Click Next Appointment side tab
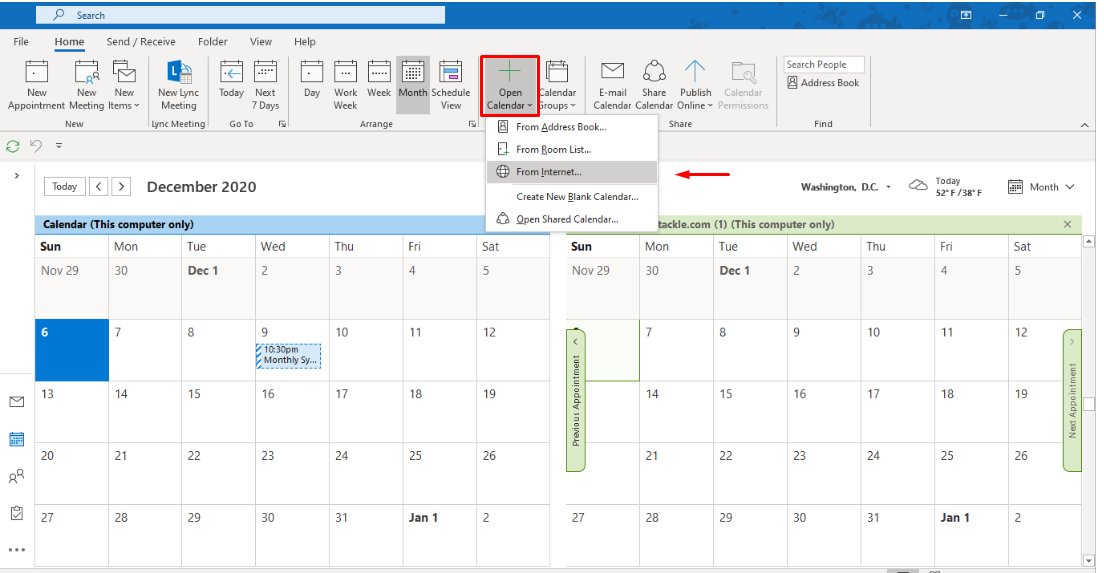This screenshot has height=573, width=1104. point(1072,401)
